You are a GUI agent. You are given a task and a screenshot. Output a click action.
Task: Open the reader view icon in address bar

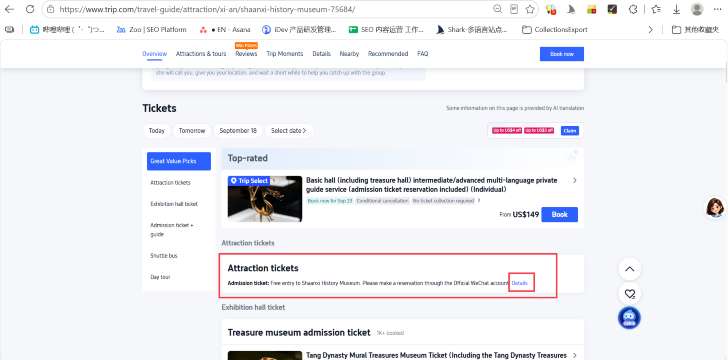tap(514, 9)
